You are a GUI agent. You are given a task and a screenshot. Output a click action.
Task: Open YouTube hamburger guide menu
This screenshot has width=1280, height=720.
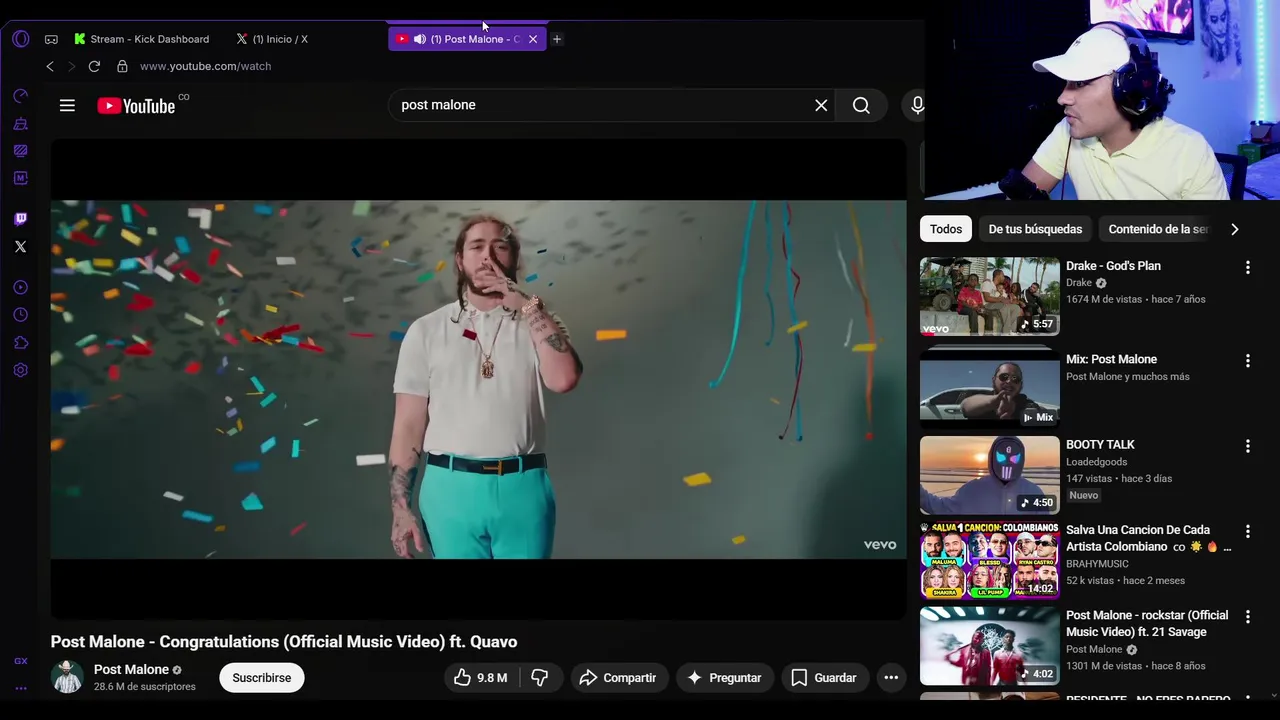click(67, 105)
